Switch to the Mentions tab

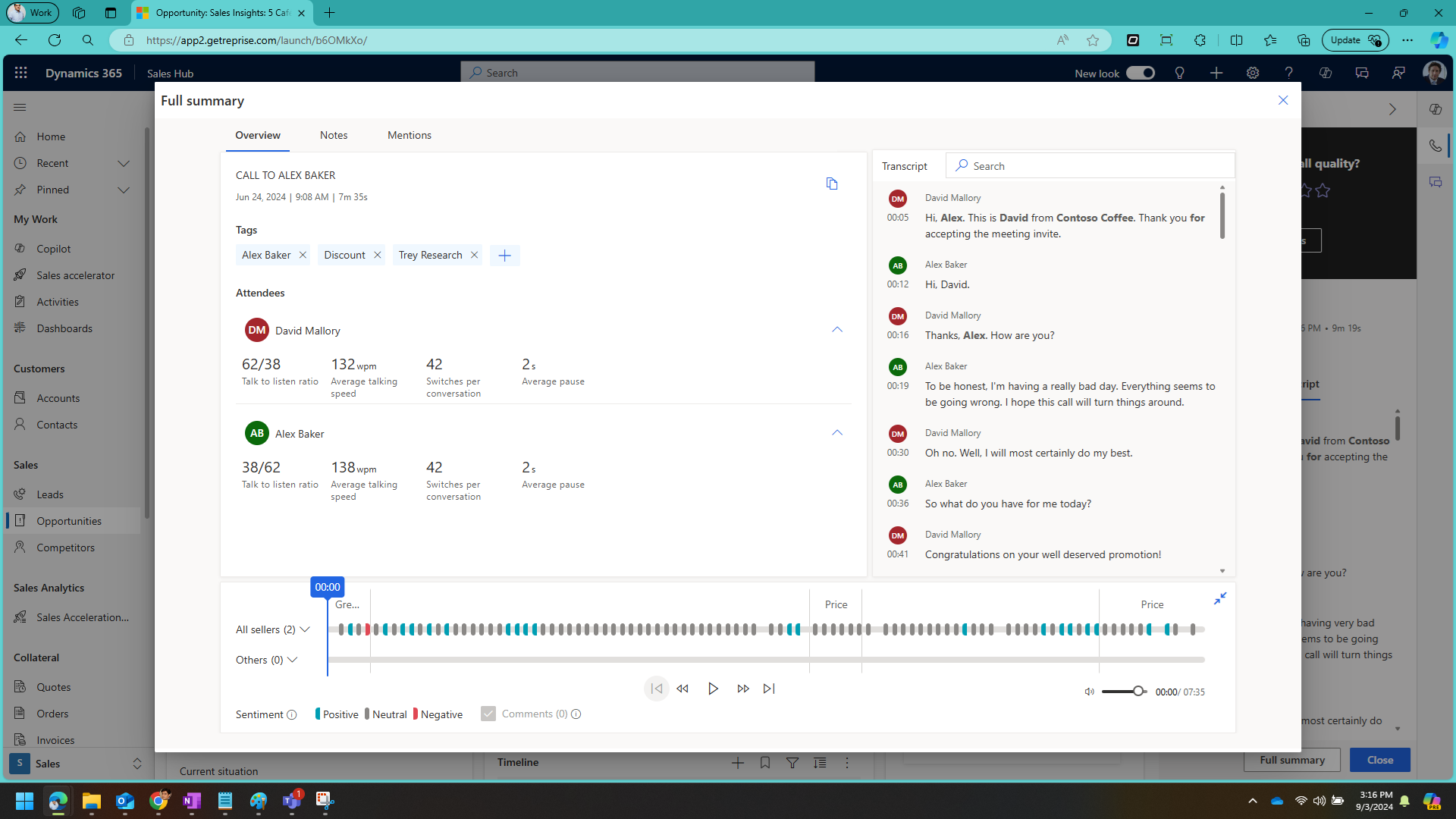[409, 135]
